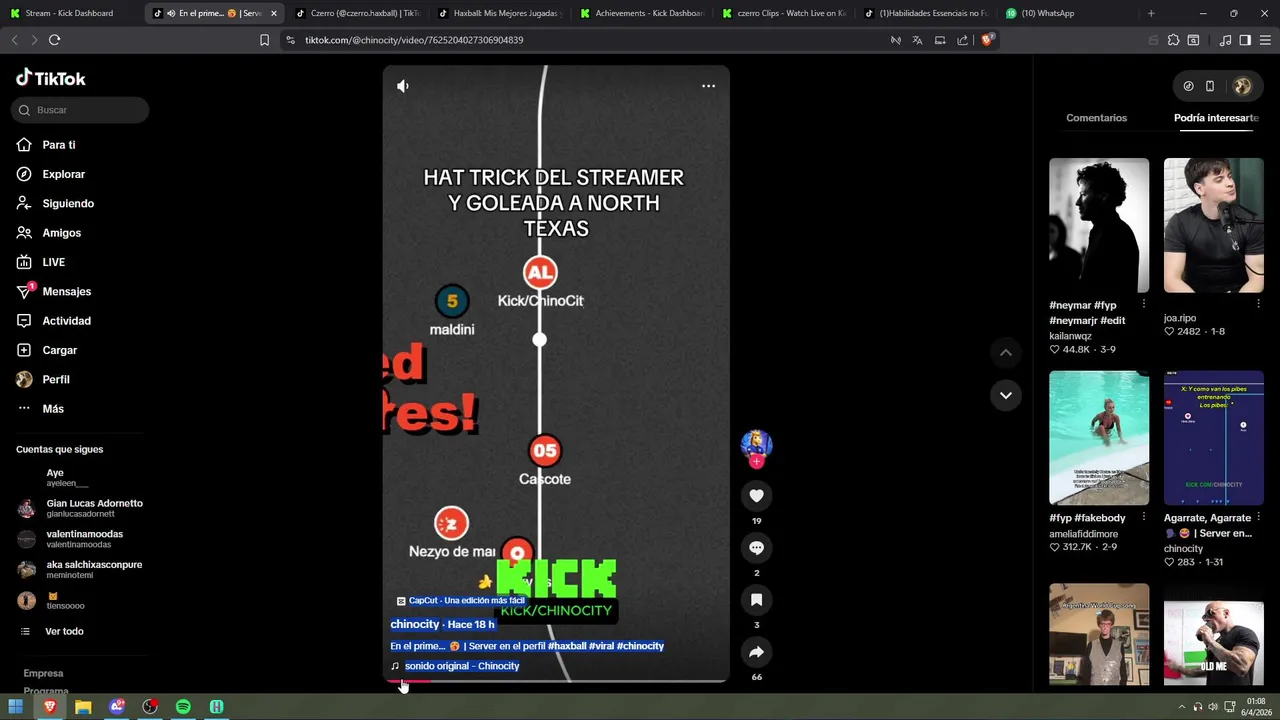Go to previous video with up chevron
This screenshot has height=720, width=1280.
click(1006, 353)
